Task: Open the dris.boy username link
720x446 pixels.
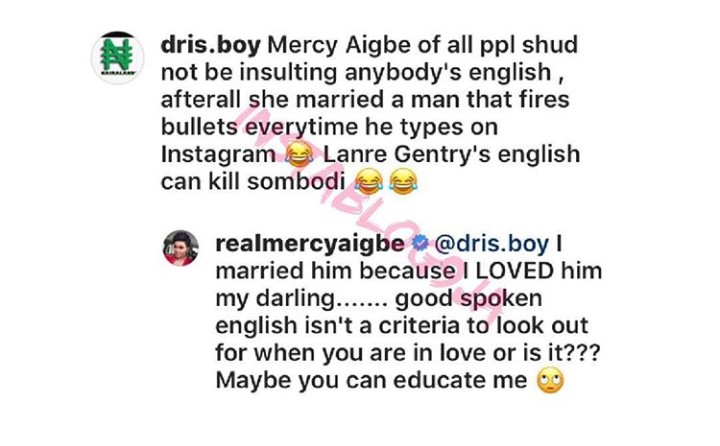Action: pos(211,45)
